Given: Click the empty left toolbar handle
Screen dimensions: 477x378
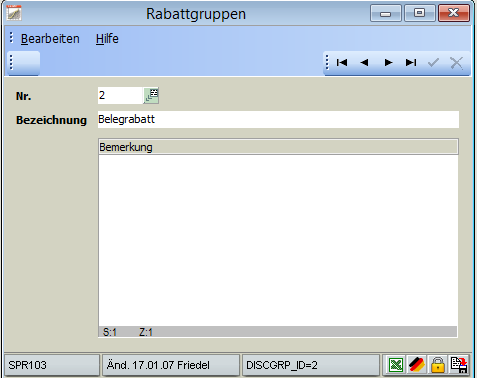Looking at the screenshot, I should pyautogui.click(x=23, y=62).
